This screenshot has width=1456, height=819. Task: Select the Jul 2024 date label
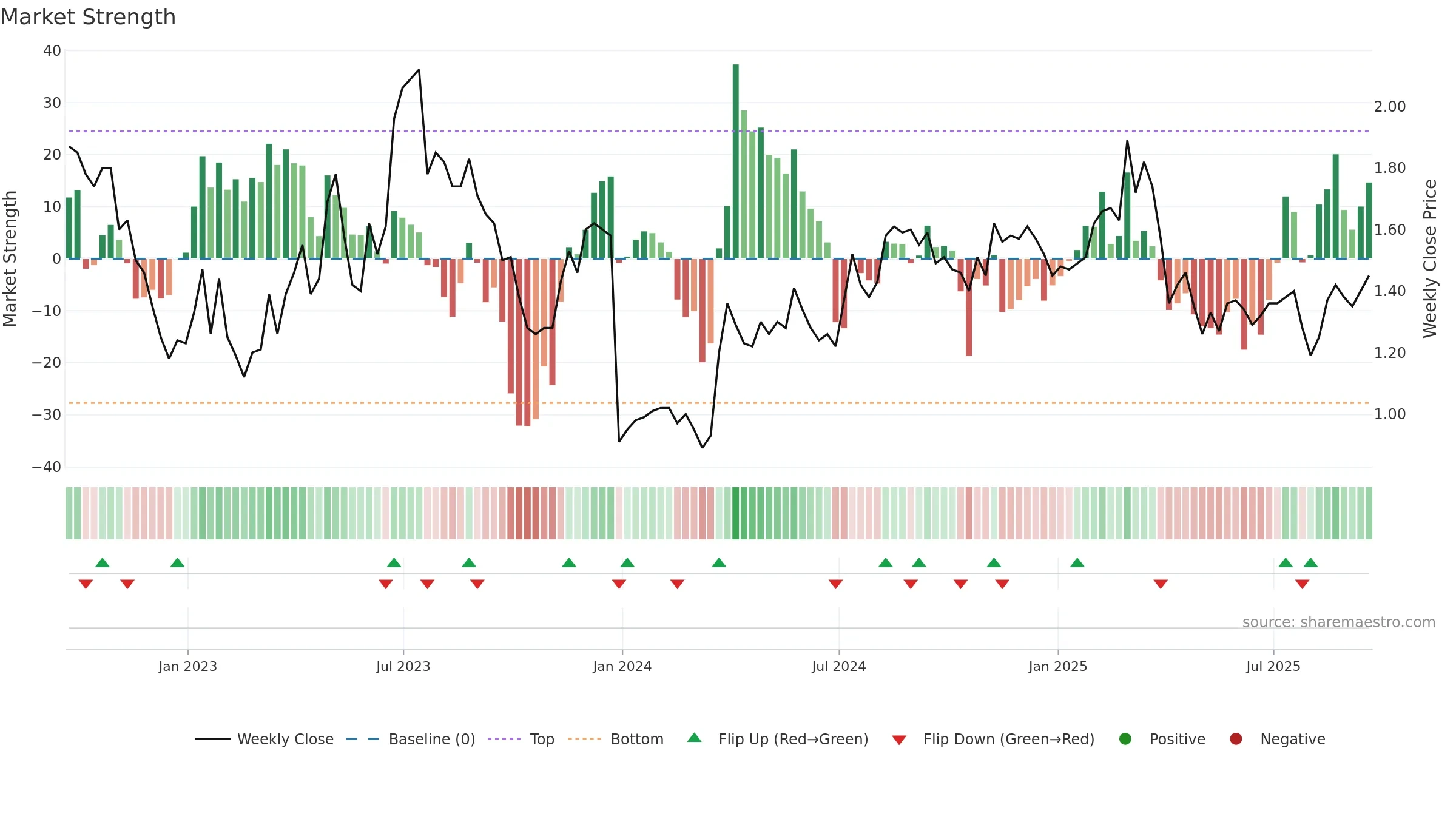point(839,666)
